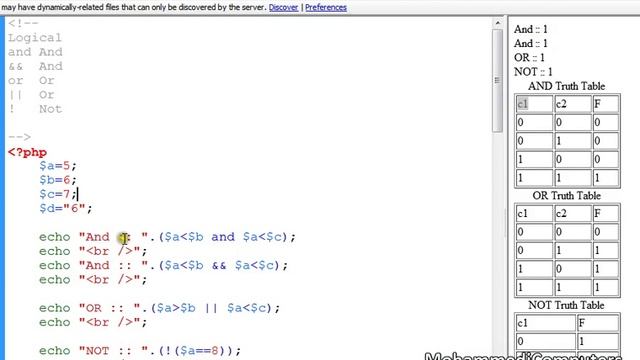Click the F header in NOT table
The height and width of the screenshot is (360, 640).
[x=598, y=323]
